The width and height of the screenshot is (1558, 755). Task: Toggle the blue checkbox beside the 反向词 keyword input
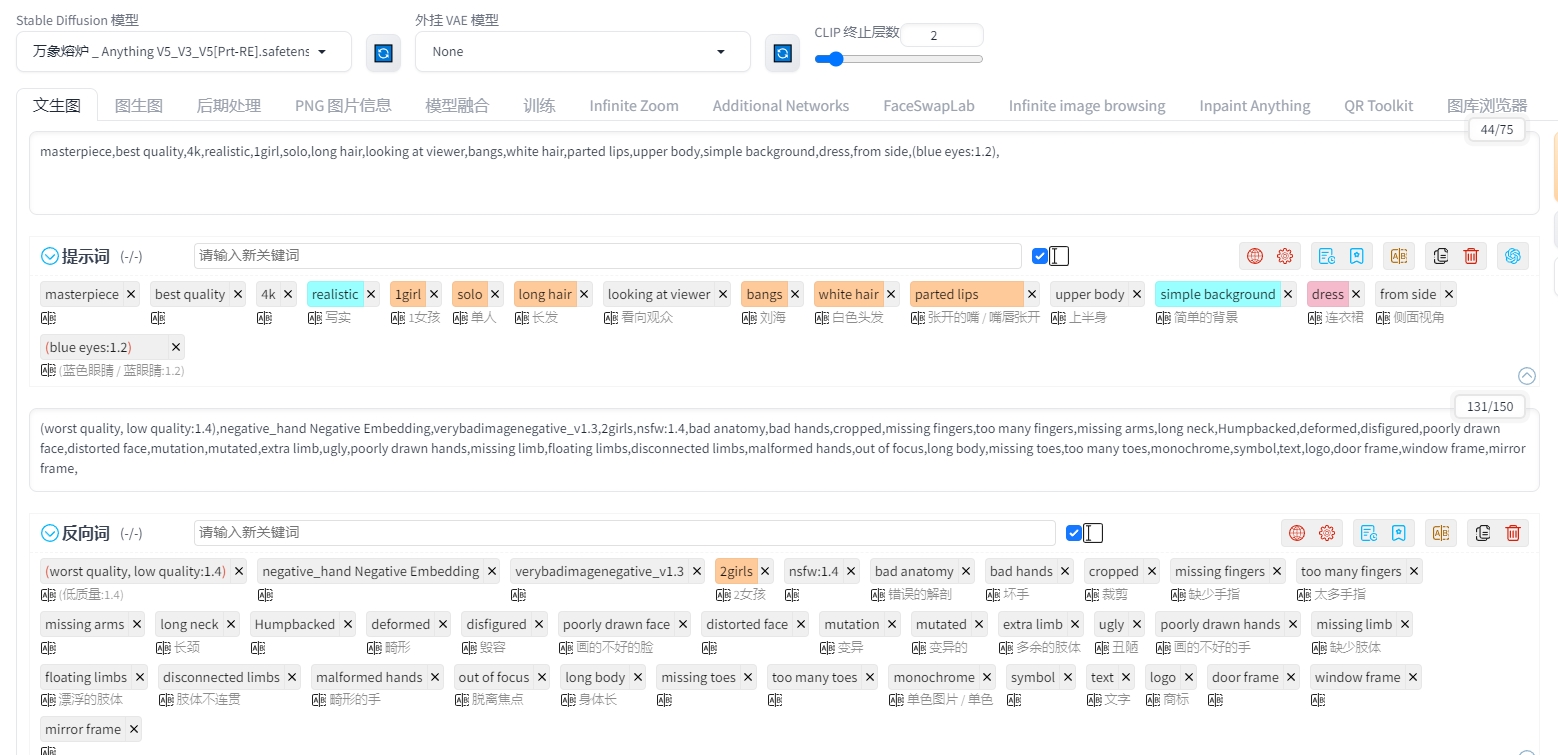[1074, 533]
